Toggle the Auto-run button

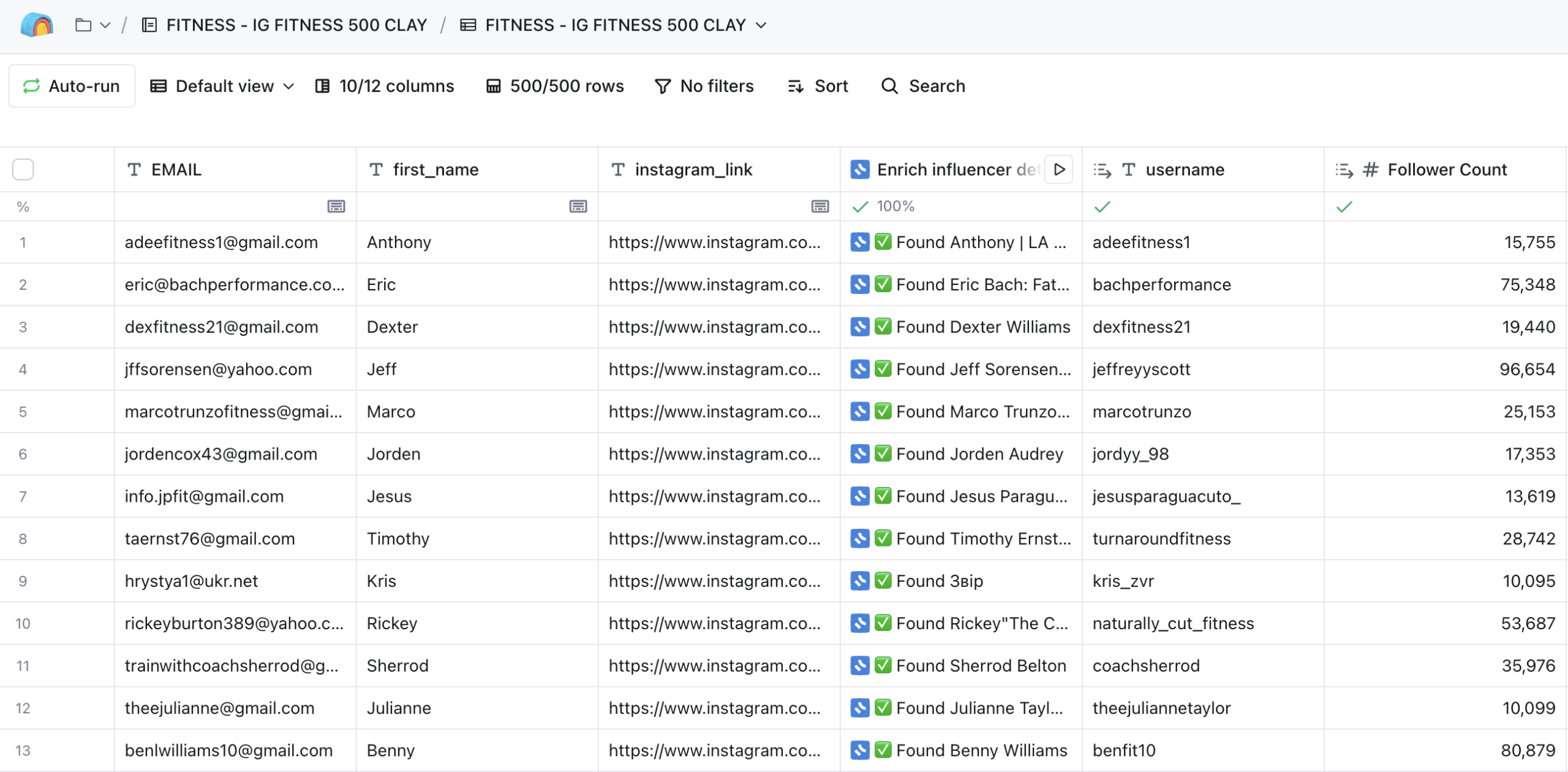pyautogui.click(x=72, y=86)
